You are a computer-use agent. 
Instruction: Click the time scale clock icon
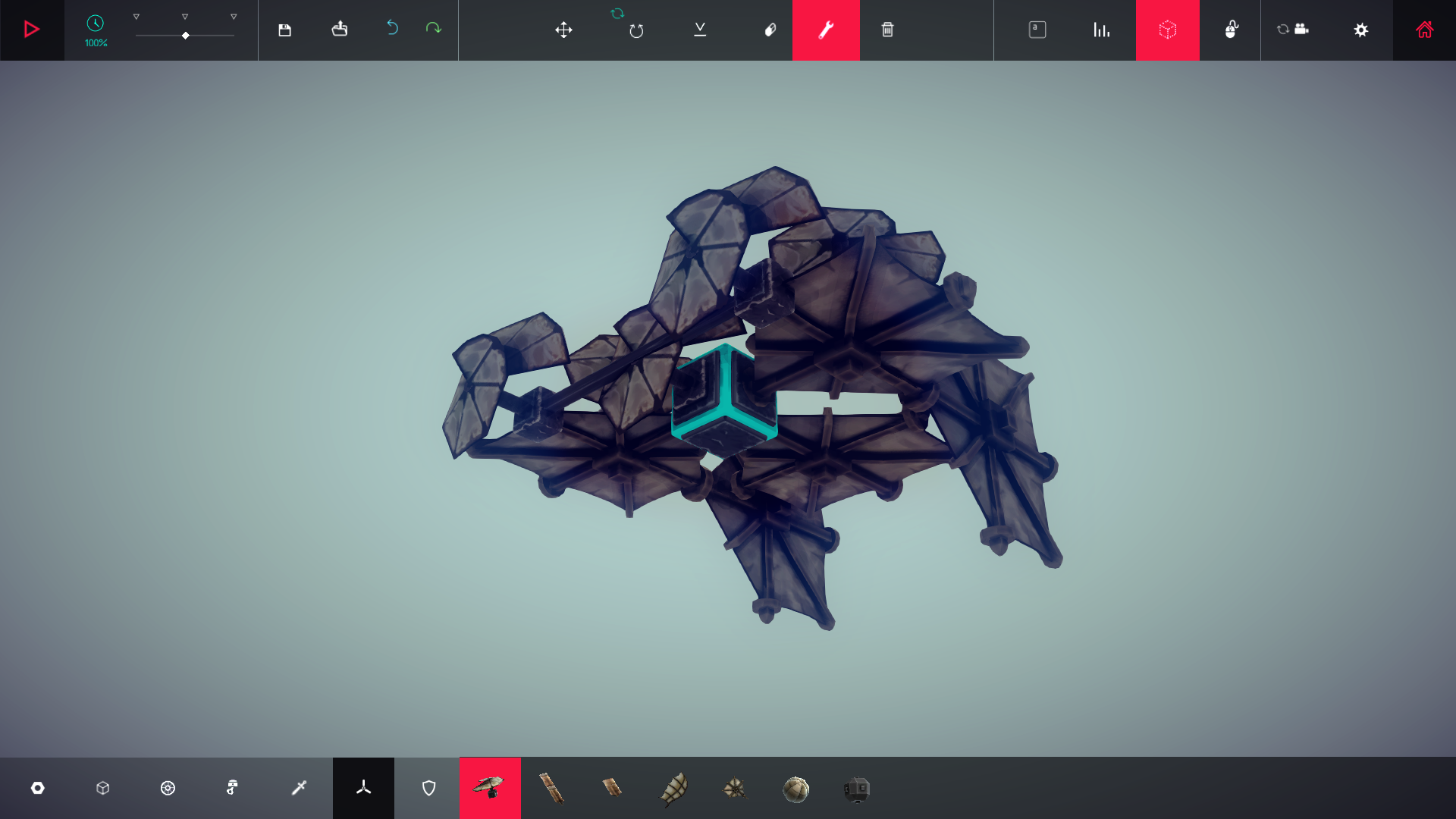point(95,24)
